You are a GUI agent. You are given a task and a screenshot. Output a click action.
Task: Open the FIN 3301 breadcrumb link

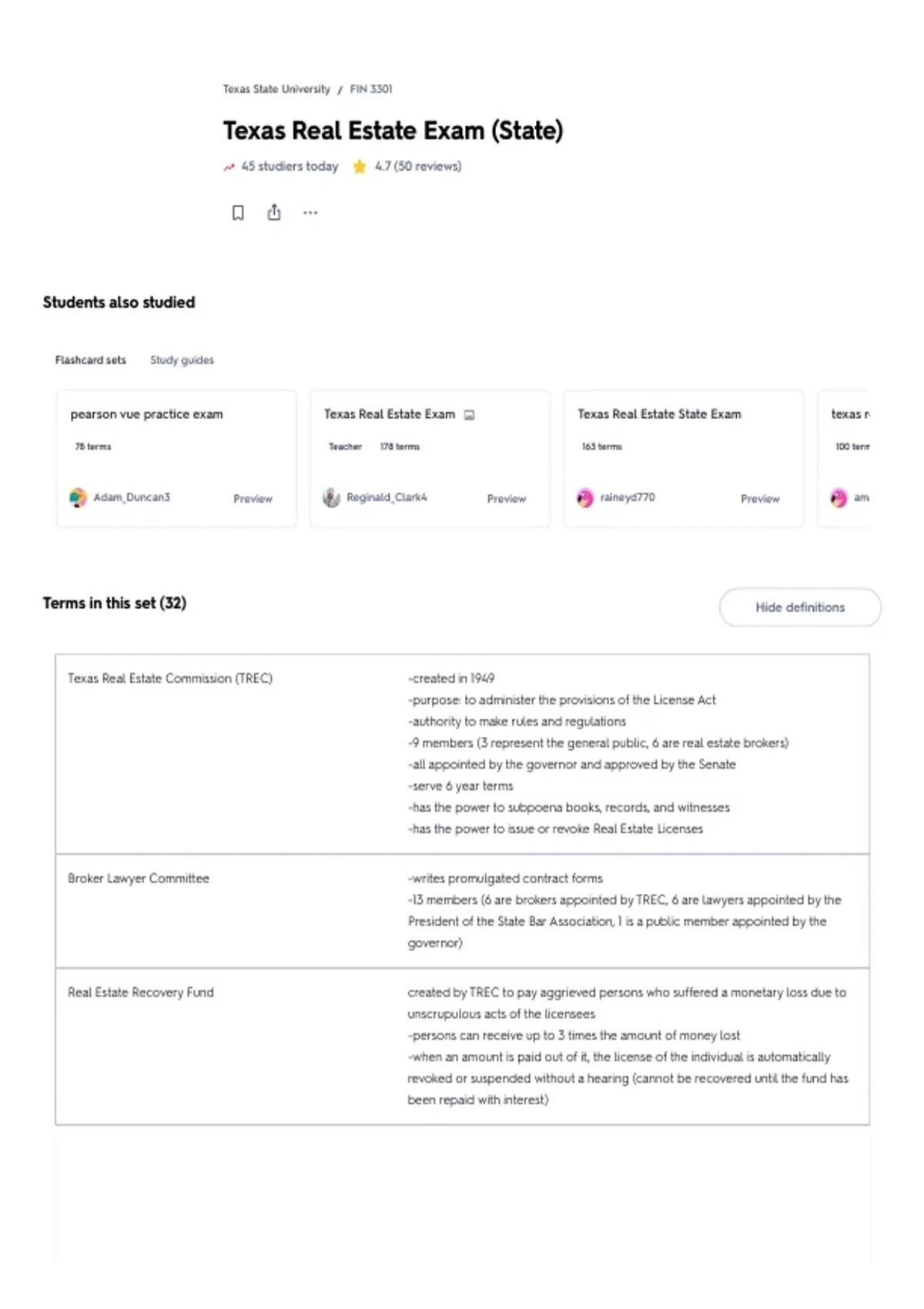(371, 89)
